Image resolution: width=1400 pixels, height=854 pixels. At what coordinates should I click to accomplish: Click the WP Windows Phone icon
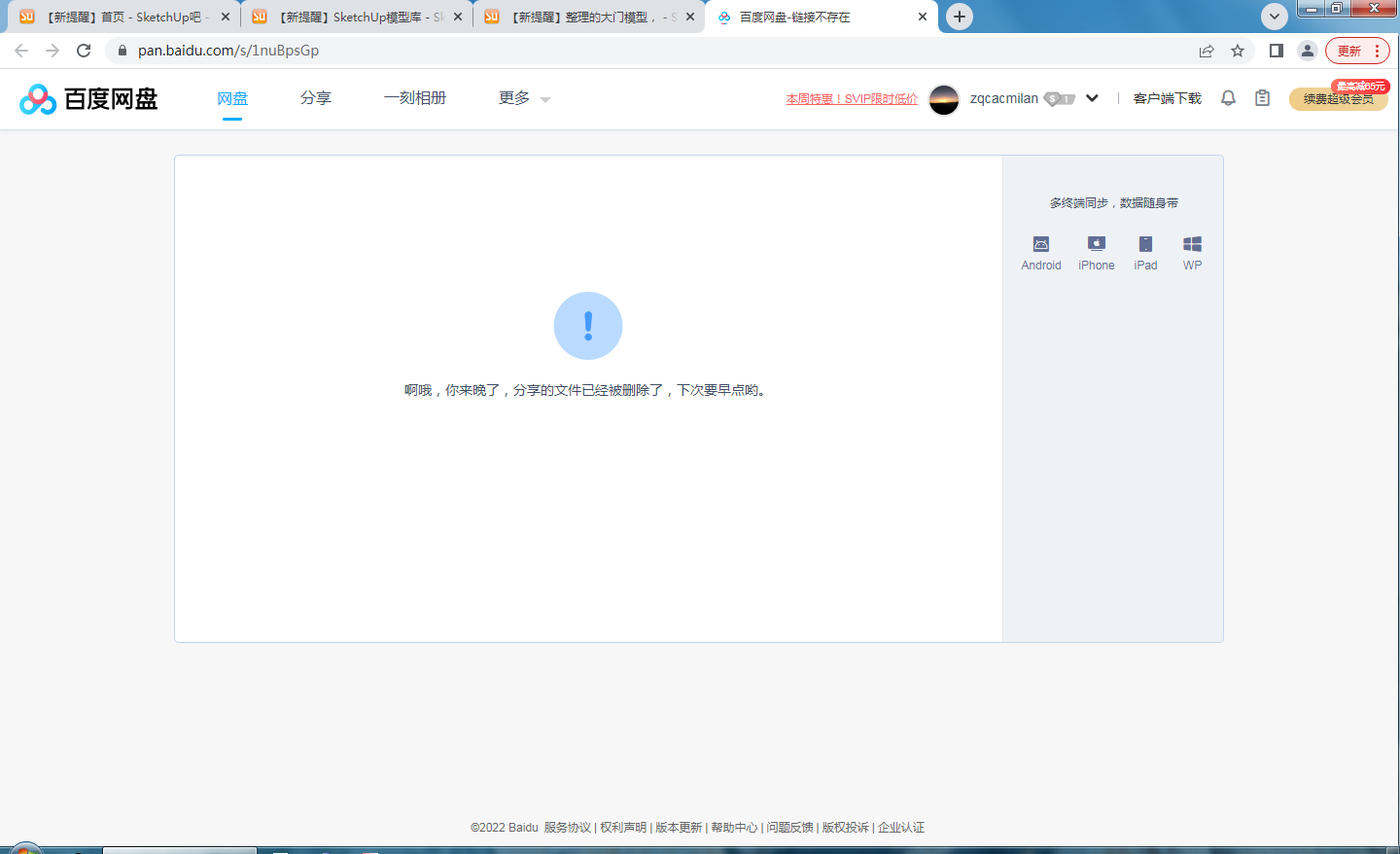[1192, 244]
